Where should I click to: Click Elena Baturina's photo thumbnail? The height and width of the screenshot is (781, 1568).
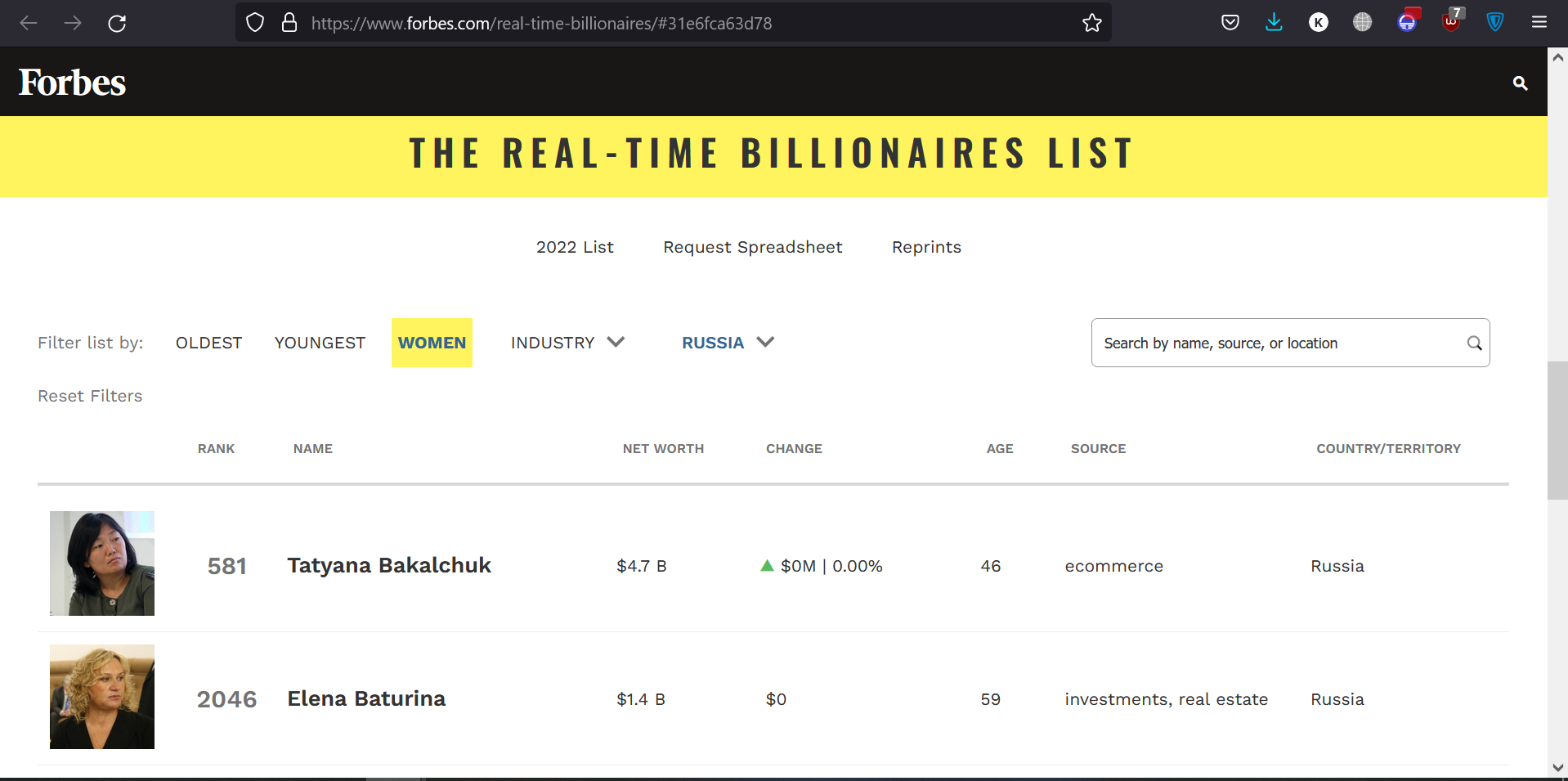point(102,697)
